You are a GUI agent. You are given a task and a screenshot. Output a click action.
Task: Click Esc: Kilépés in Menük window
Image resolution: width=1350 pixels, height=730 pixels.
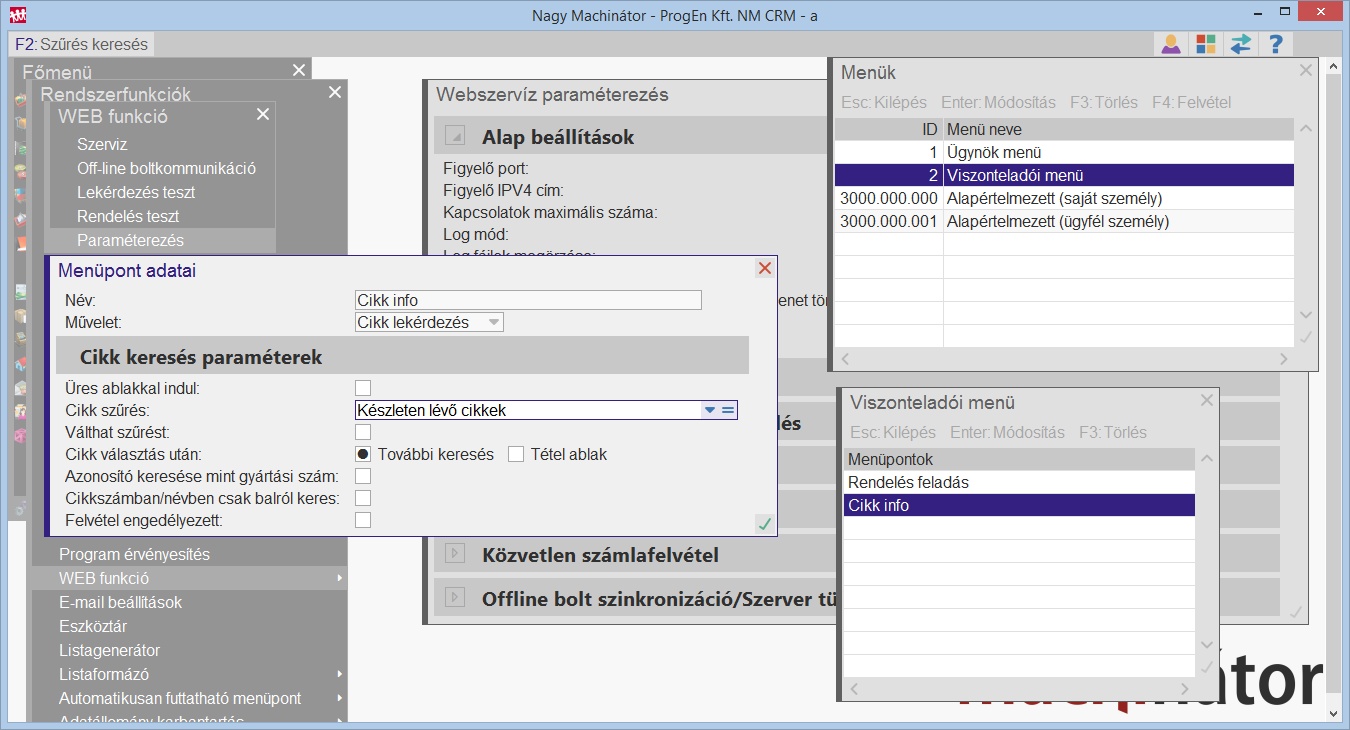tap(884, 102)
